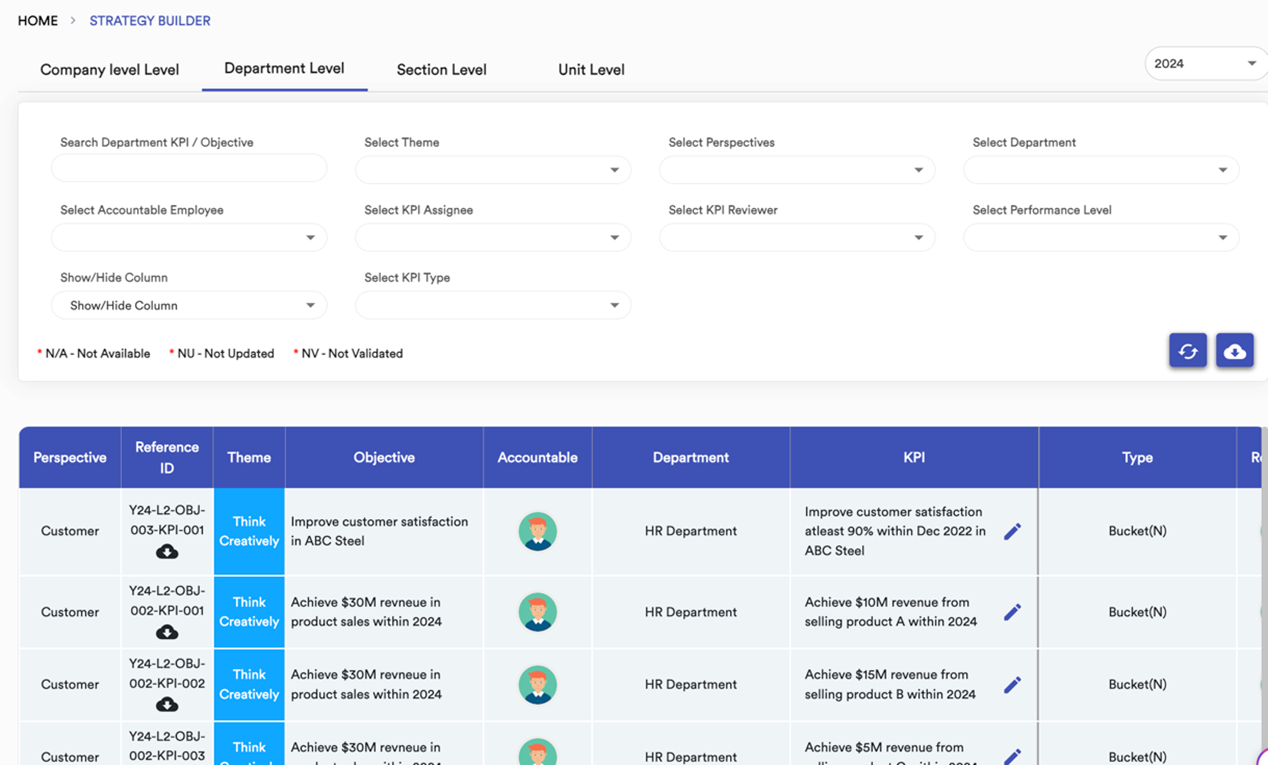
Task: Click the refresh data icon
Action: [x=1188, y=350]
